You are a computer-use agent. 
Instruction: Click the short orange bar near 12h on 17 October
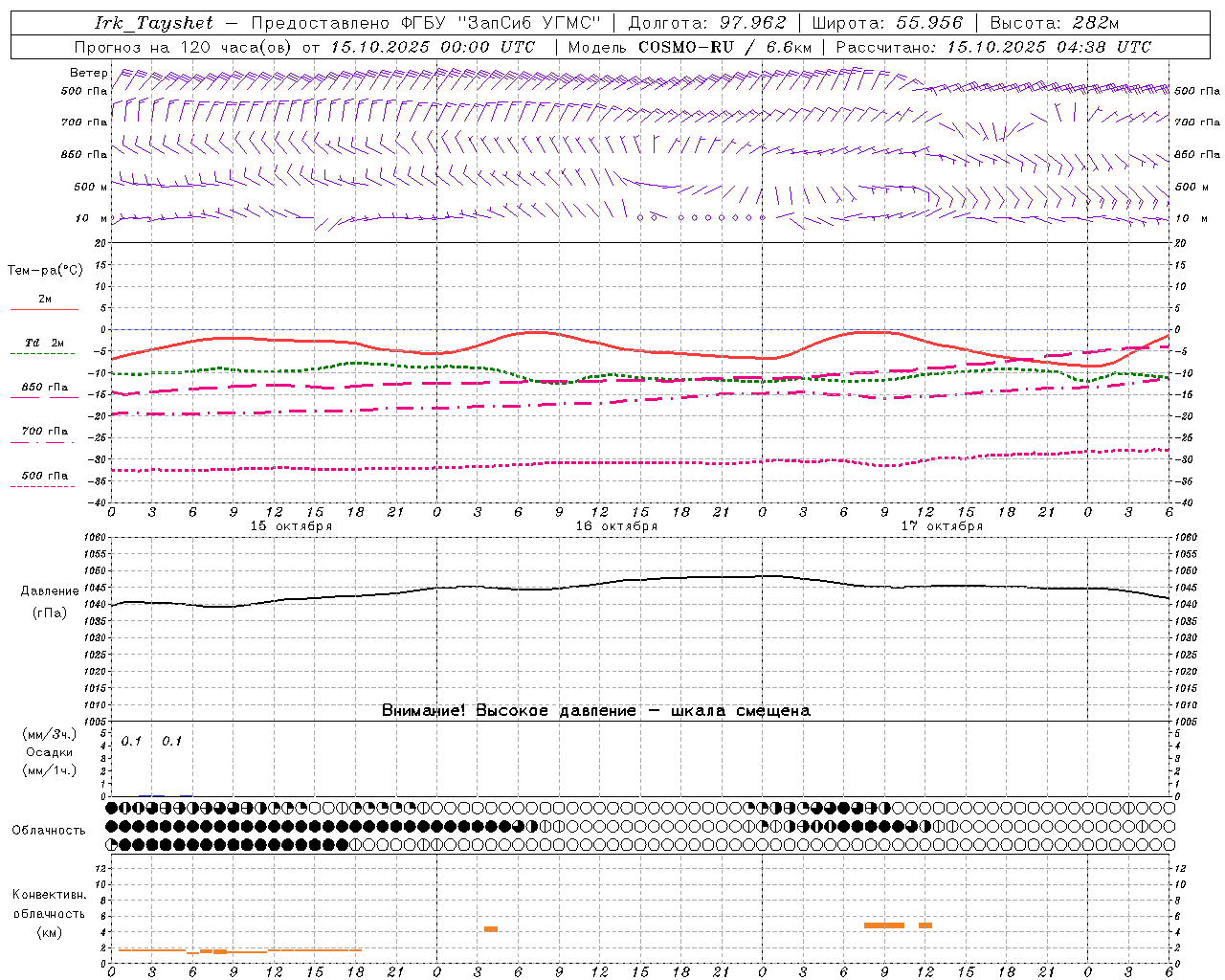click(x=925, y=925)
